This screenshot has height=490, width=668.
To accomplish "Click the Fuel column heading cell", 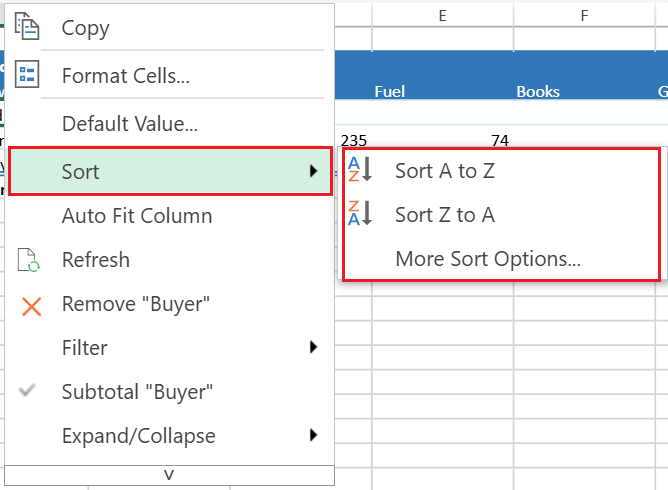I will (x=390, y=91).
